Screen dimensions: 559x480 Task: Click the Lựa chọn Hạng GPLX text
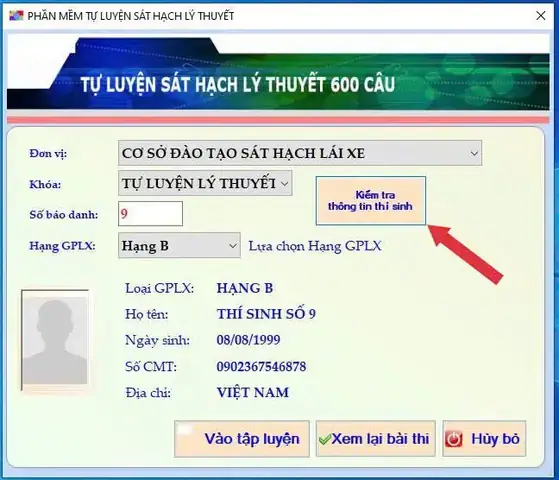tap(315, 246)
